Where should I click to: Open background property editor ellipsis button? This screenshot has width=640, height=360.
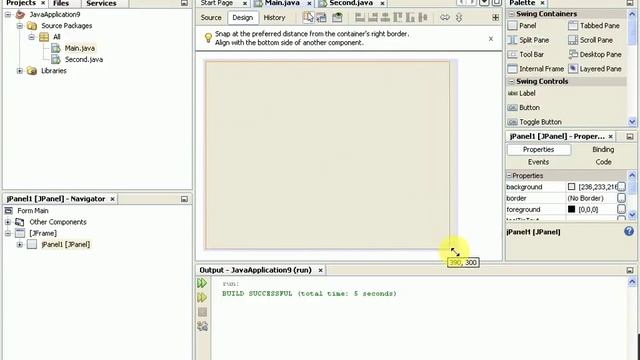[x=621, y=187]
